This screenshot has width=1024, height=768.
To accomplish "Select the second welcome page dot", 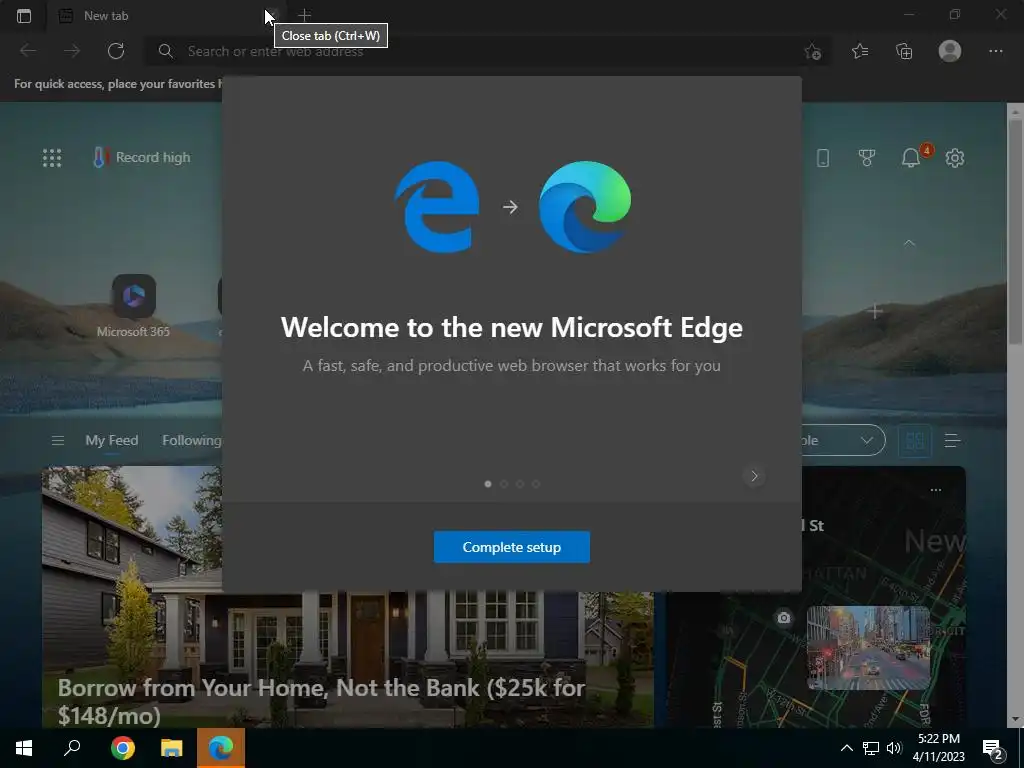I will (x=504, y=484).
